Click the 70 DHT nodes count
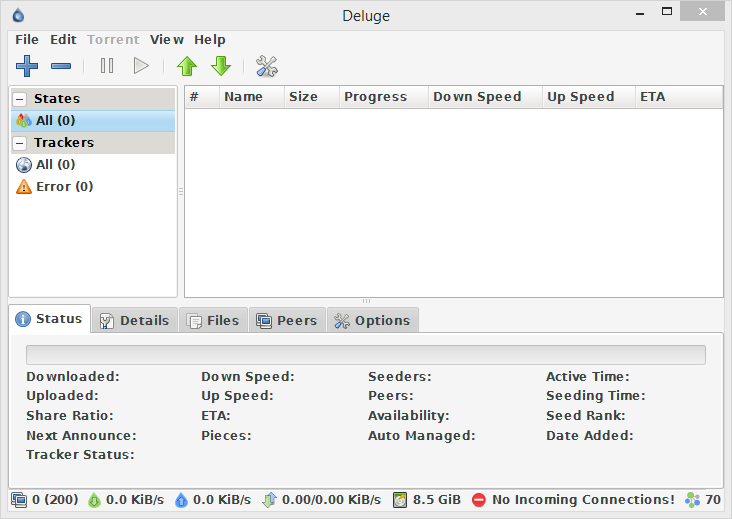 click(x=713, y=500)
